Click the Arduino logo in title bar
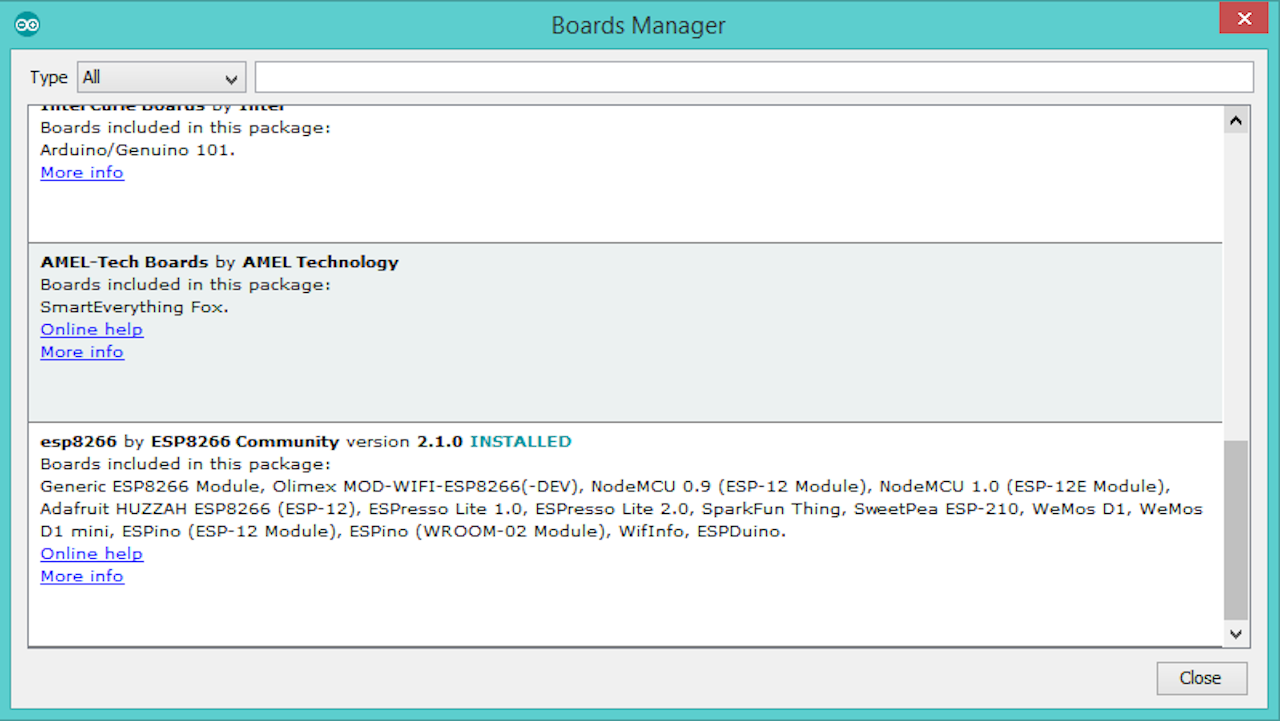 point(28,25)
